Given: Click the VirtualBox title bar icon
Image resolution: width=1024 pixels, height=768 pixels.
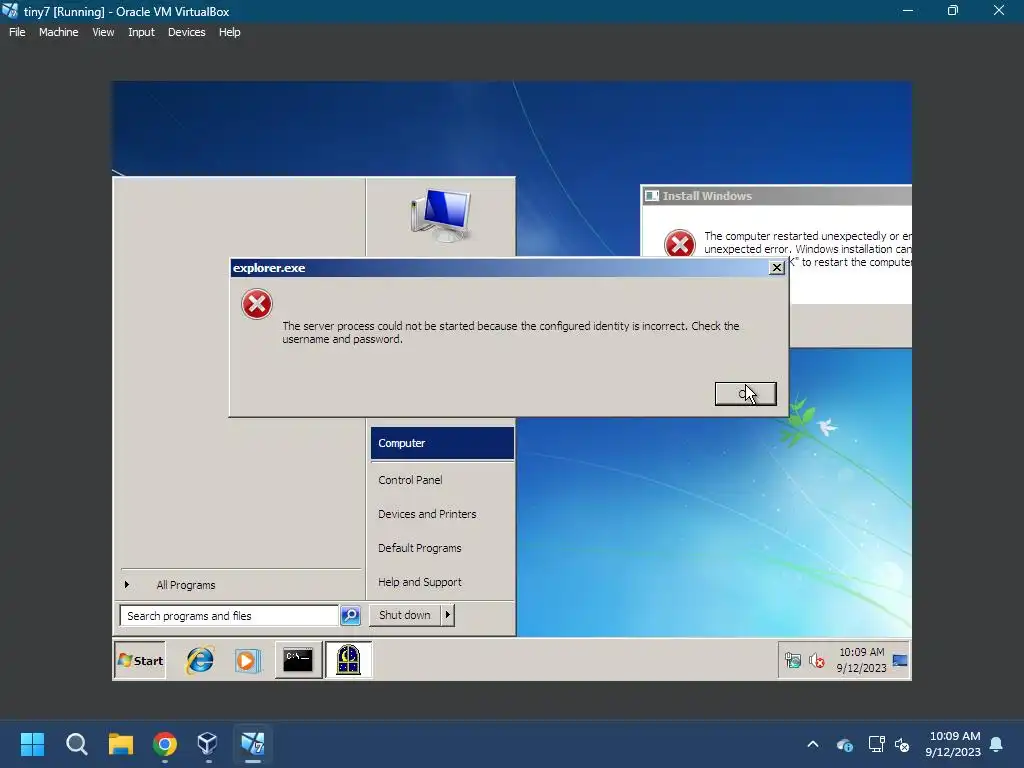Looking at the screenshot, I should tap(10, 11).
